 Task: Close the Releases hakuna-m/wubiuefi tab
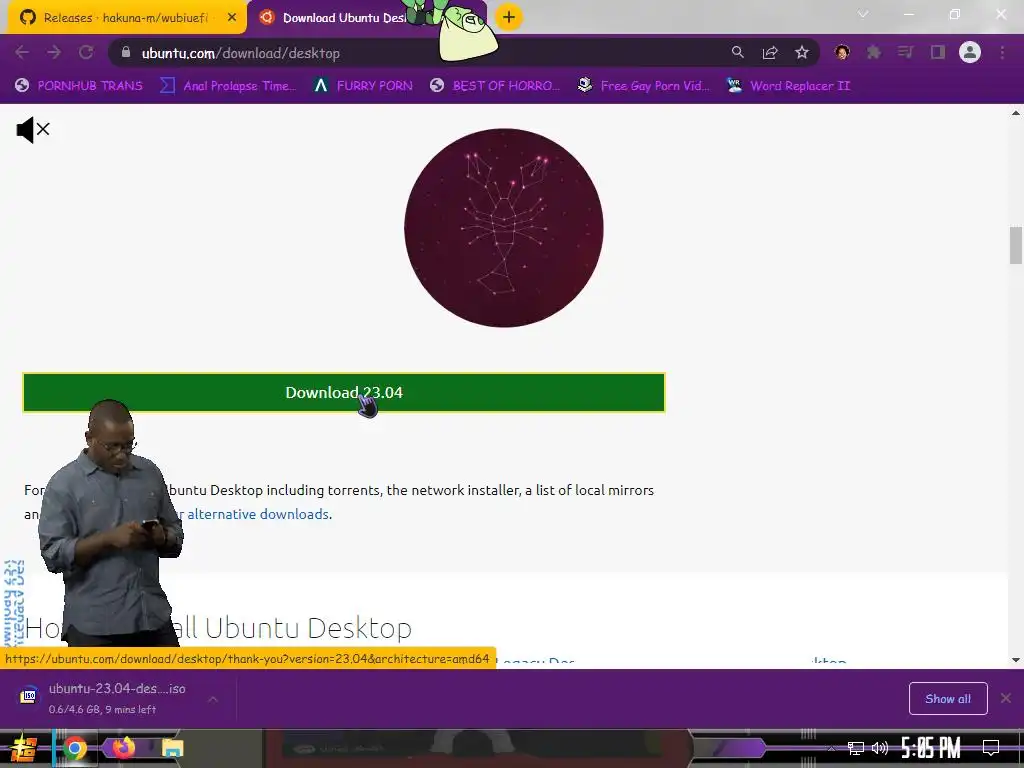232,18
